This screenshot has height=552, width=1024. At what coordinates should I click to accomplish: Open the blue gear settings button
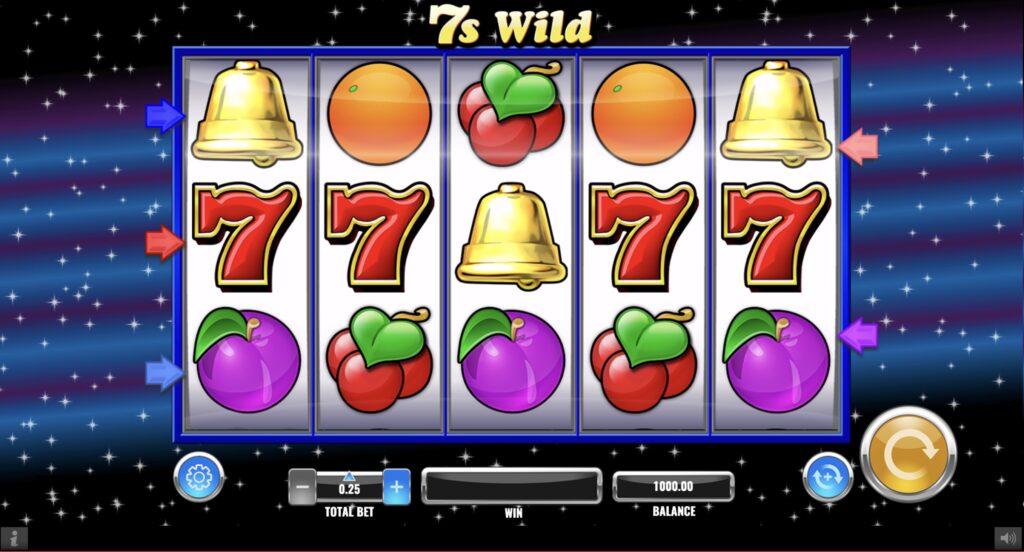pos(199,478)
